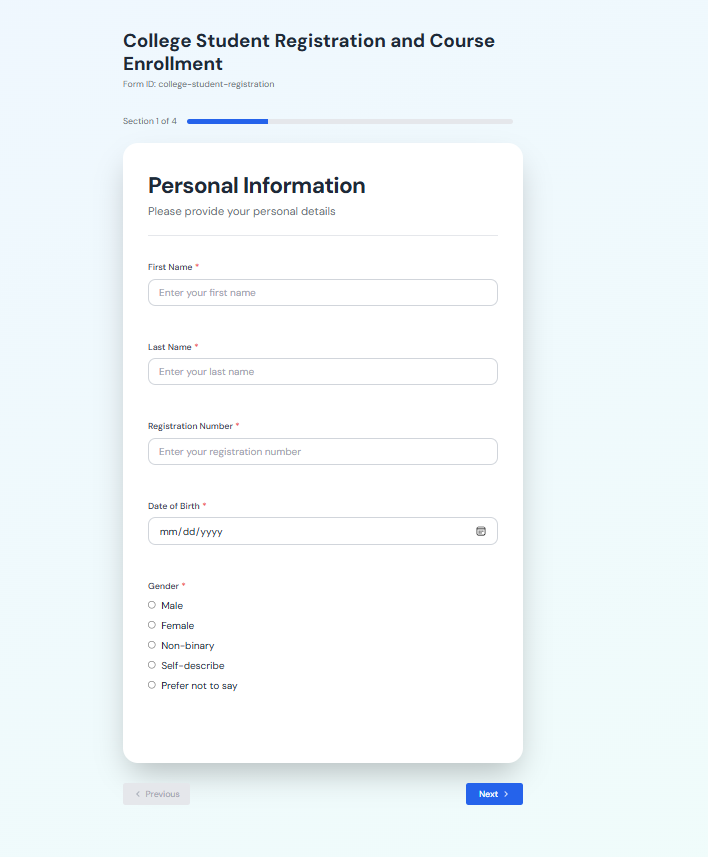The image size is (708, 857).
Task: Click the Form ID text link
Action: [x=197, y=84]
